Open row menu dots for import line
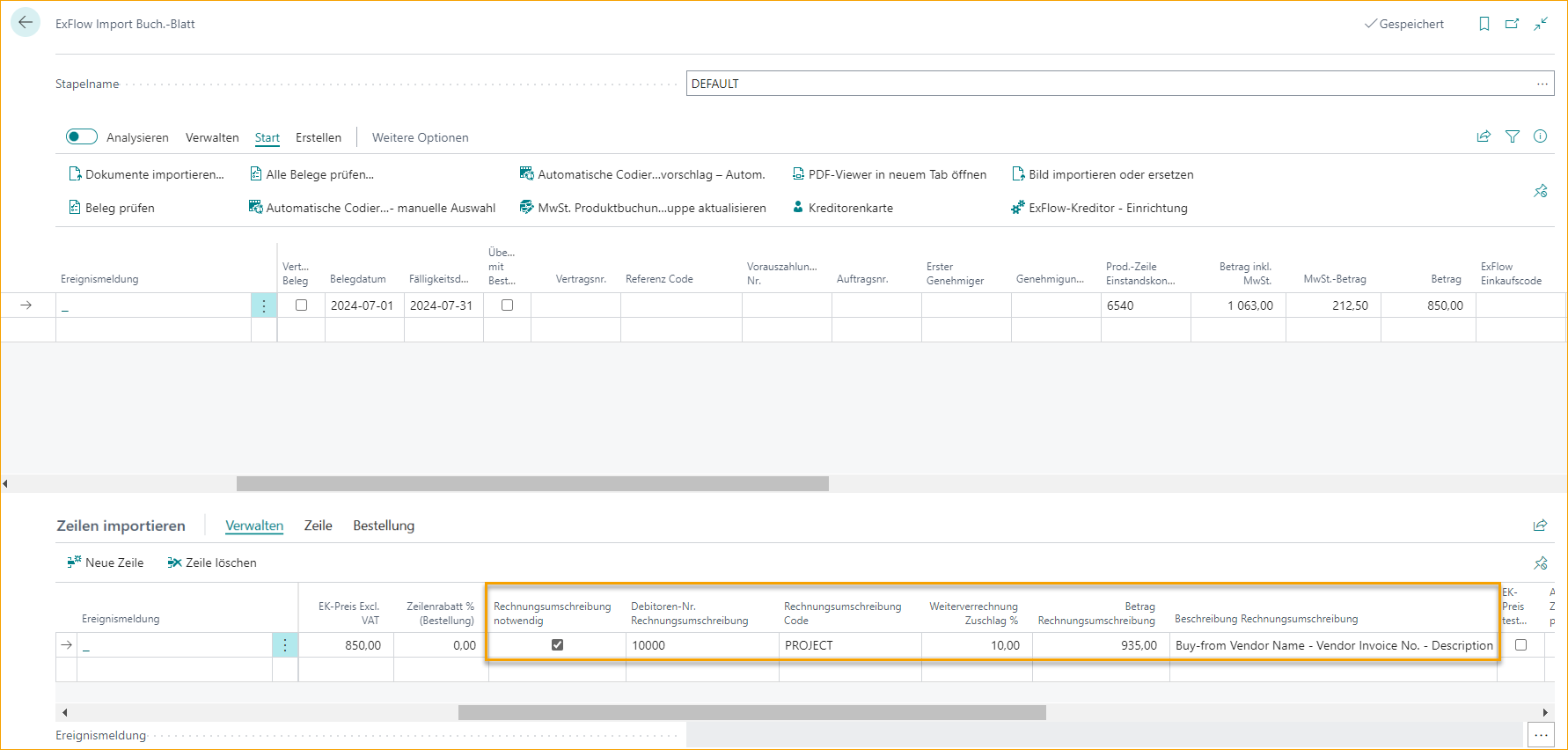This screenshot has width=1568, height=750. [285, 645]
